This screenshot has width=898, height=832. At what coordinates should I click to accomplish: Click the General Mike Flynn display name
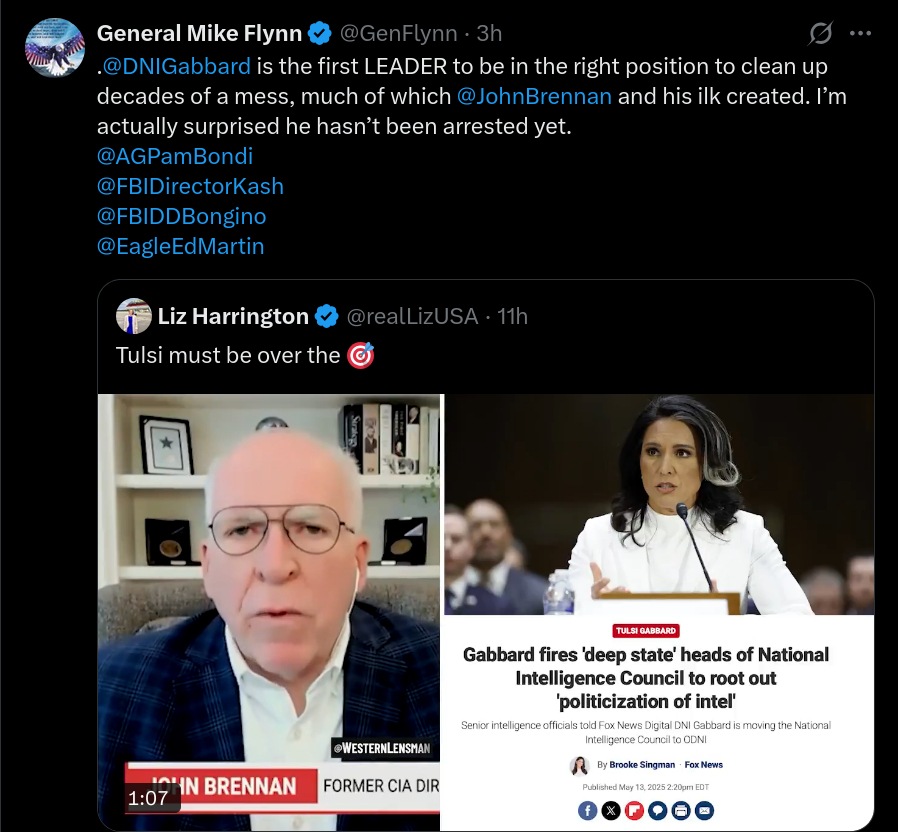[199, 33]
